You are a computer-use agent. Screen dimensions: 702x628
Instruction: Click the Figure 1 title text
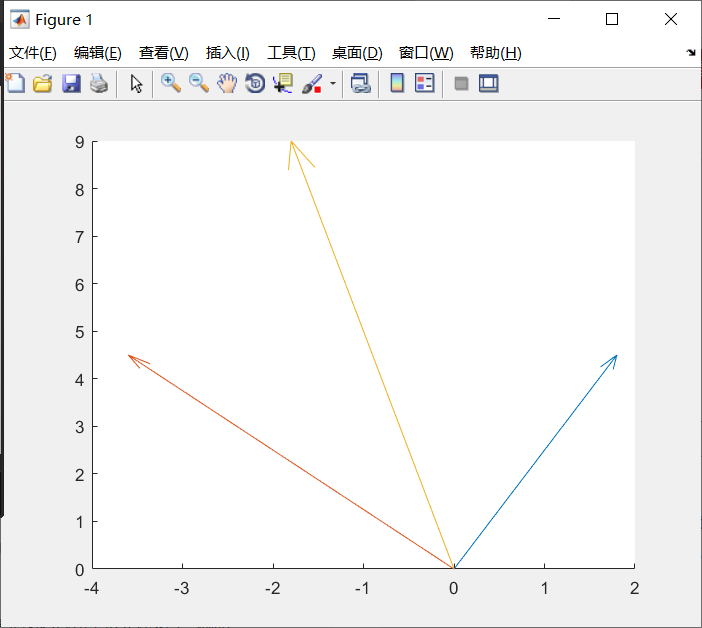pyautogui.click(x=64, y=20)
